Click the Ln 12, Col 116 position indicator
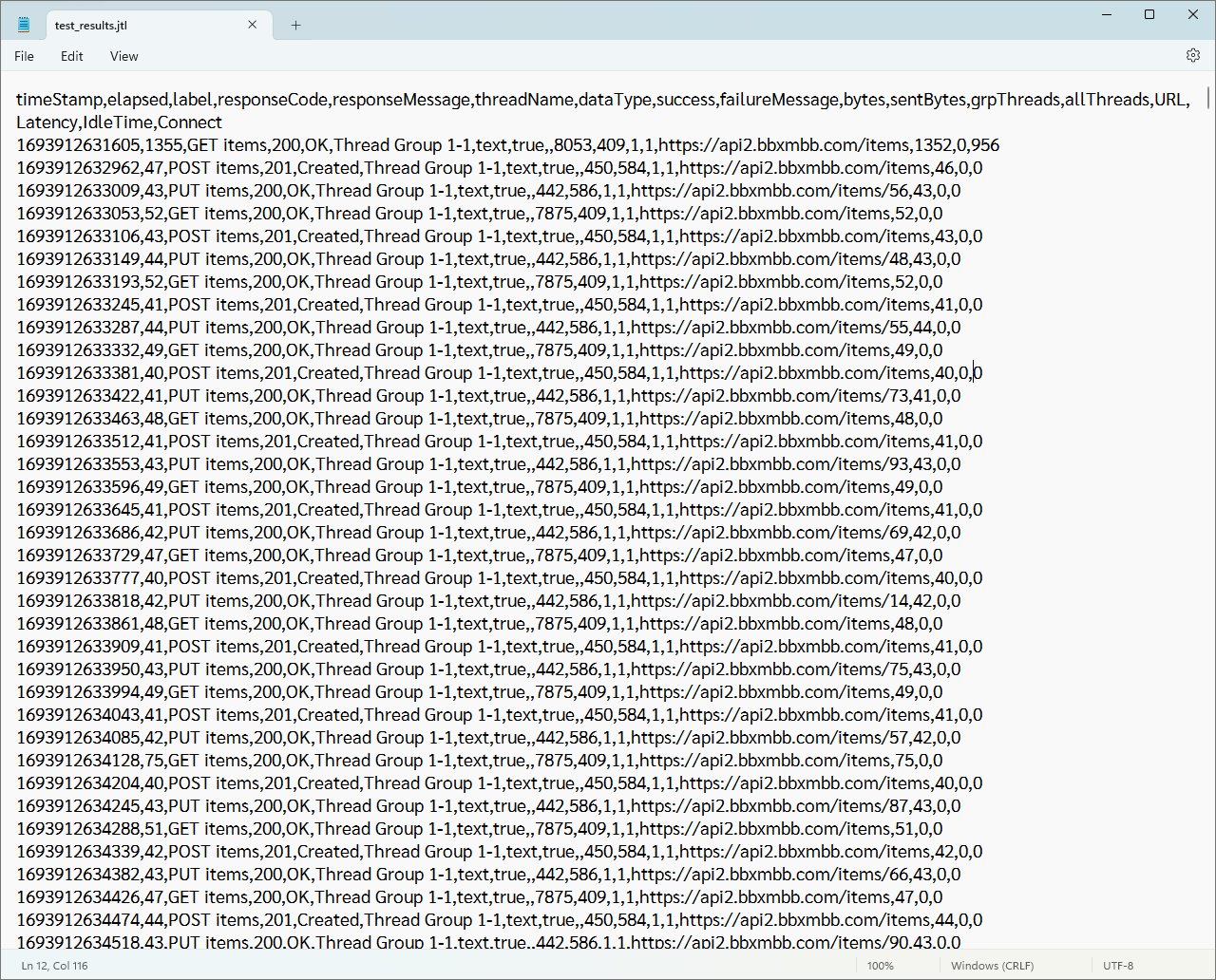The height and width of the screenshot is (980, 1216). click(57, 966)
